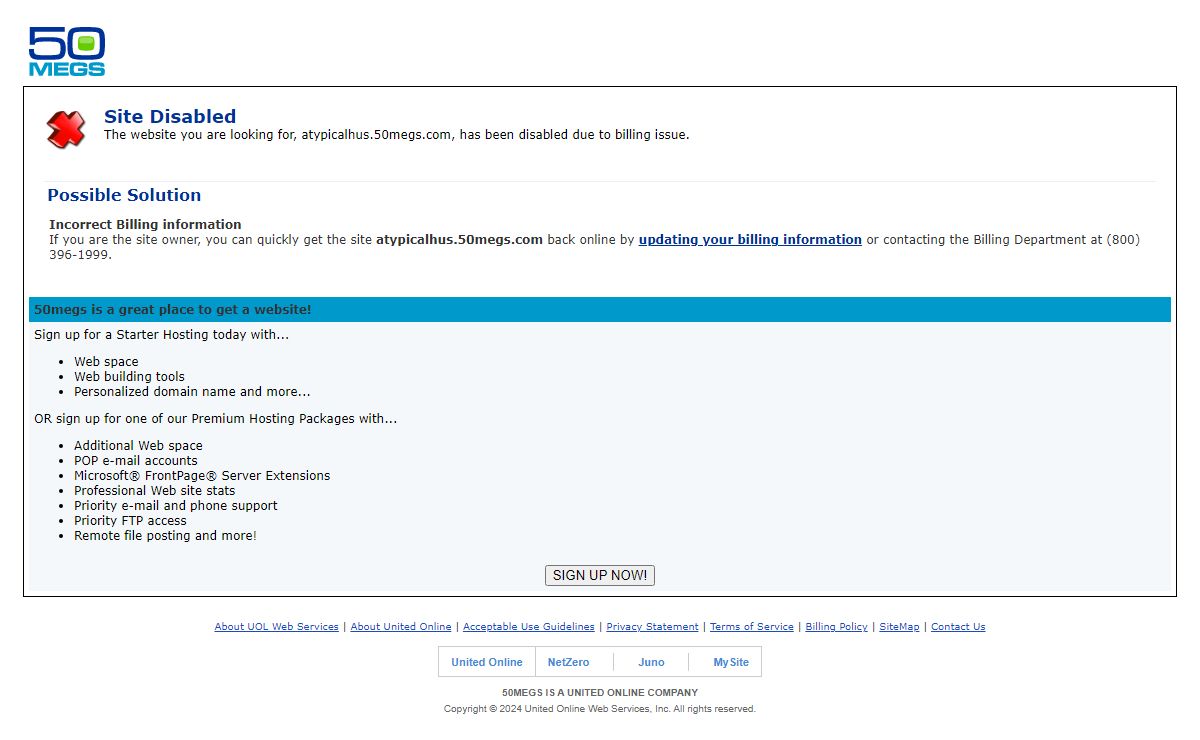The width and height of the screenshot is (1200, 740).
Task: Click the Incorrect Billing information label
Action: [x=145, y=225]
